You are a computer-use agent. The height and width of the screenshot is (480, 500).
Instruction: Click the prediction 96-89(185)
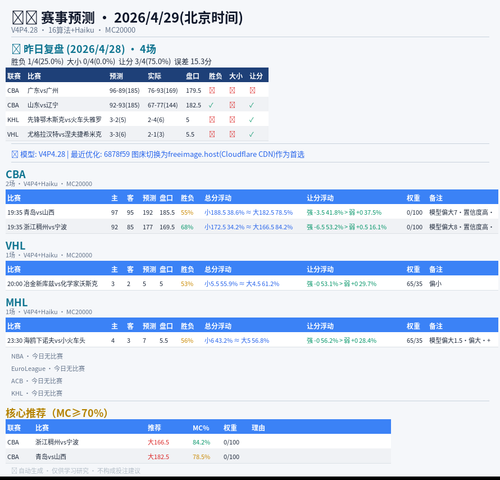pyautogui.click(x=124, y=91)
